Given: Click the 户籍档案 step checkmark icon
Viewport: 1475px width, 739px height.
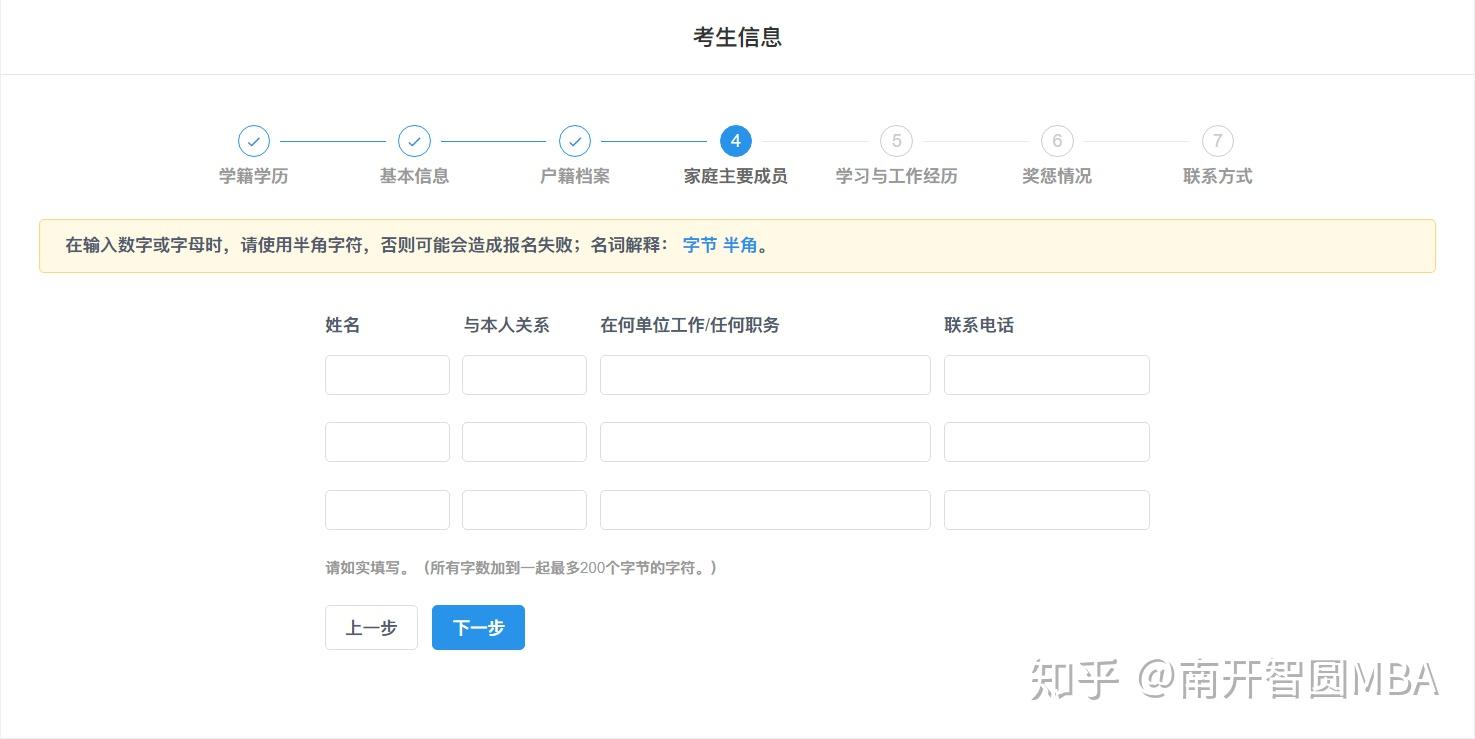Looking at the screenshot, I should 575,141.
